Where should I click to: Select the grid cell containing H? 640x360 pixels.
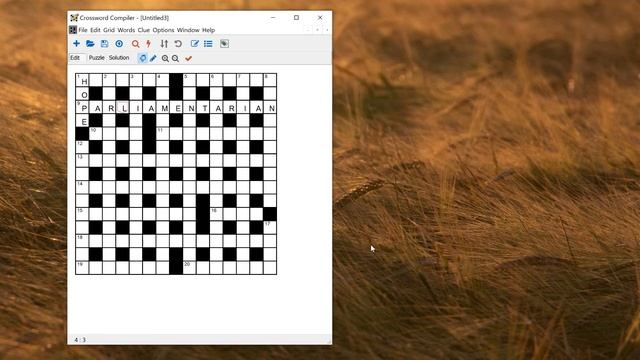82,80
